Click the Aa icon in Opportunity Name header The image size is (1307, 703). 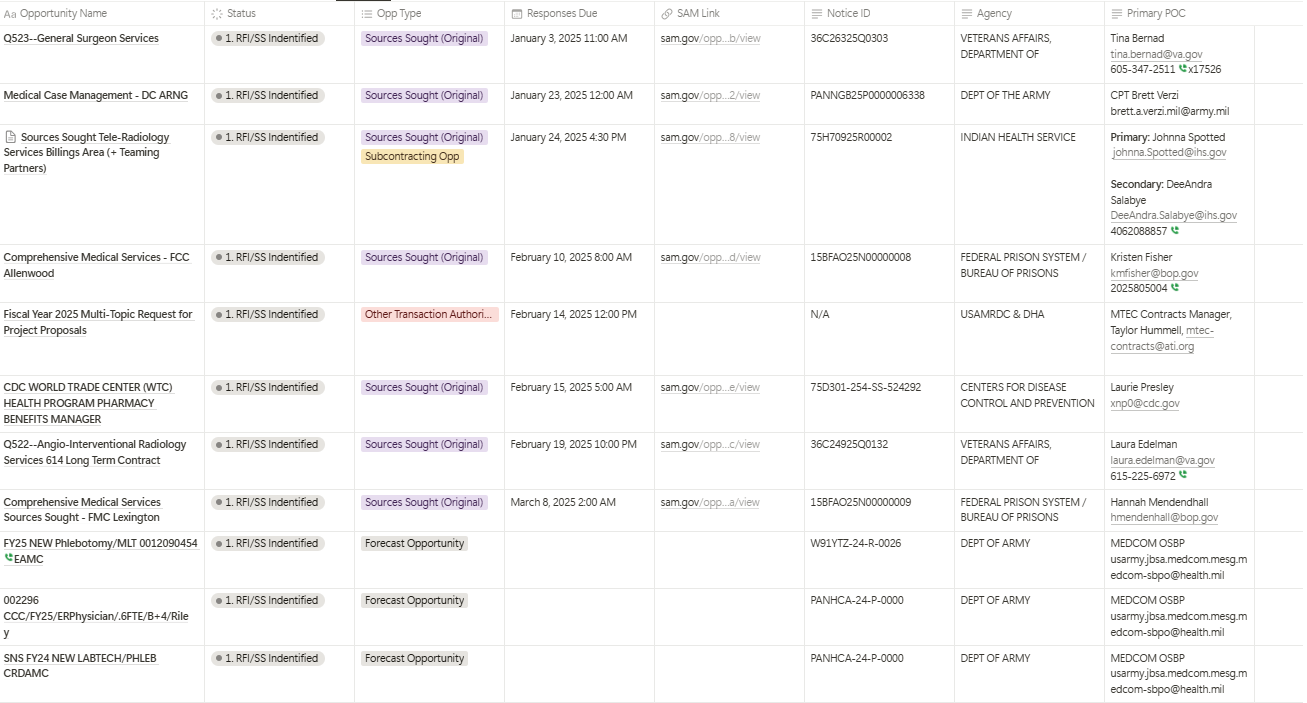10,14
